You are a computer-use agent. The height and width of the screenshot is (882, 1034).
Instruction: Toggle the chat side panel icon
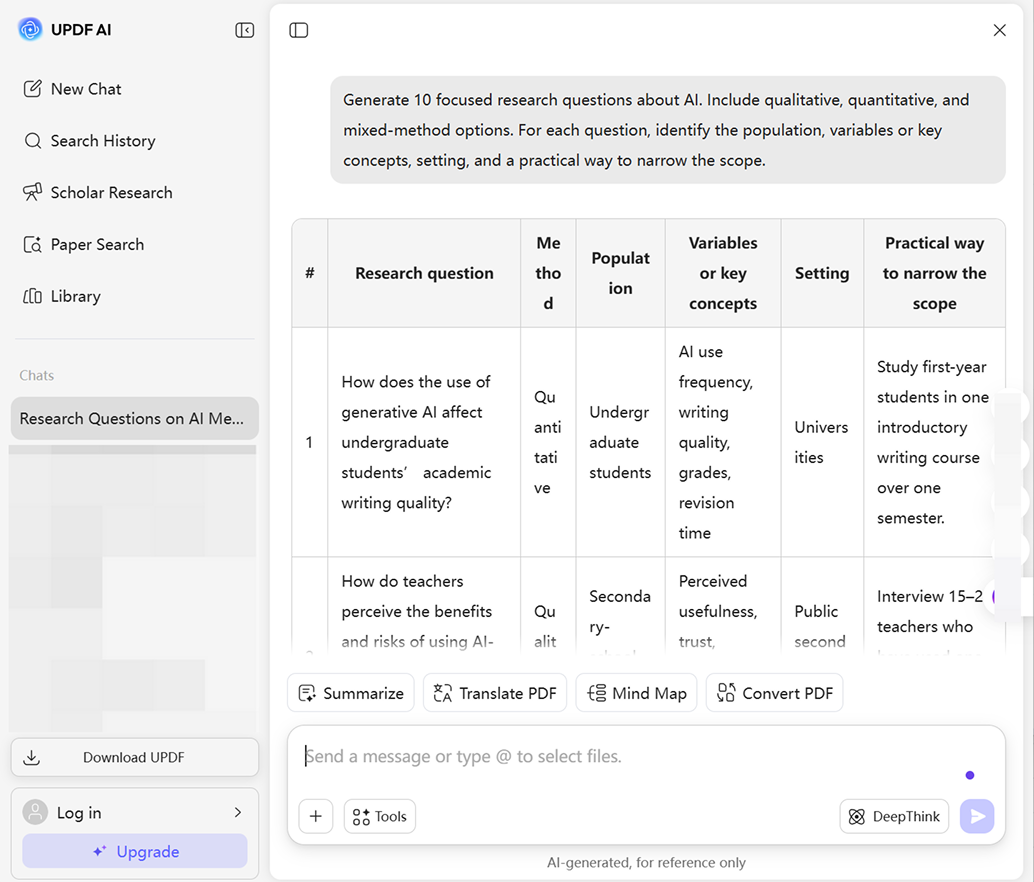[299, 30]
